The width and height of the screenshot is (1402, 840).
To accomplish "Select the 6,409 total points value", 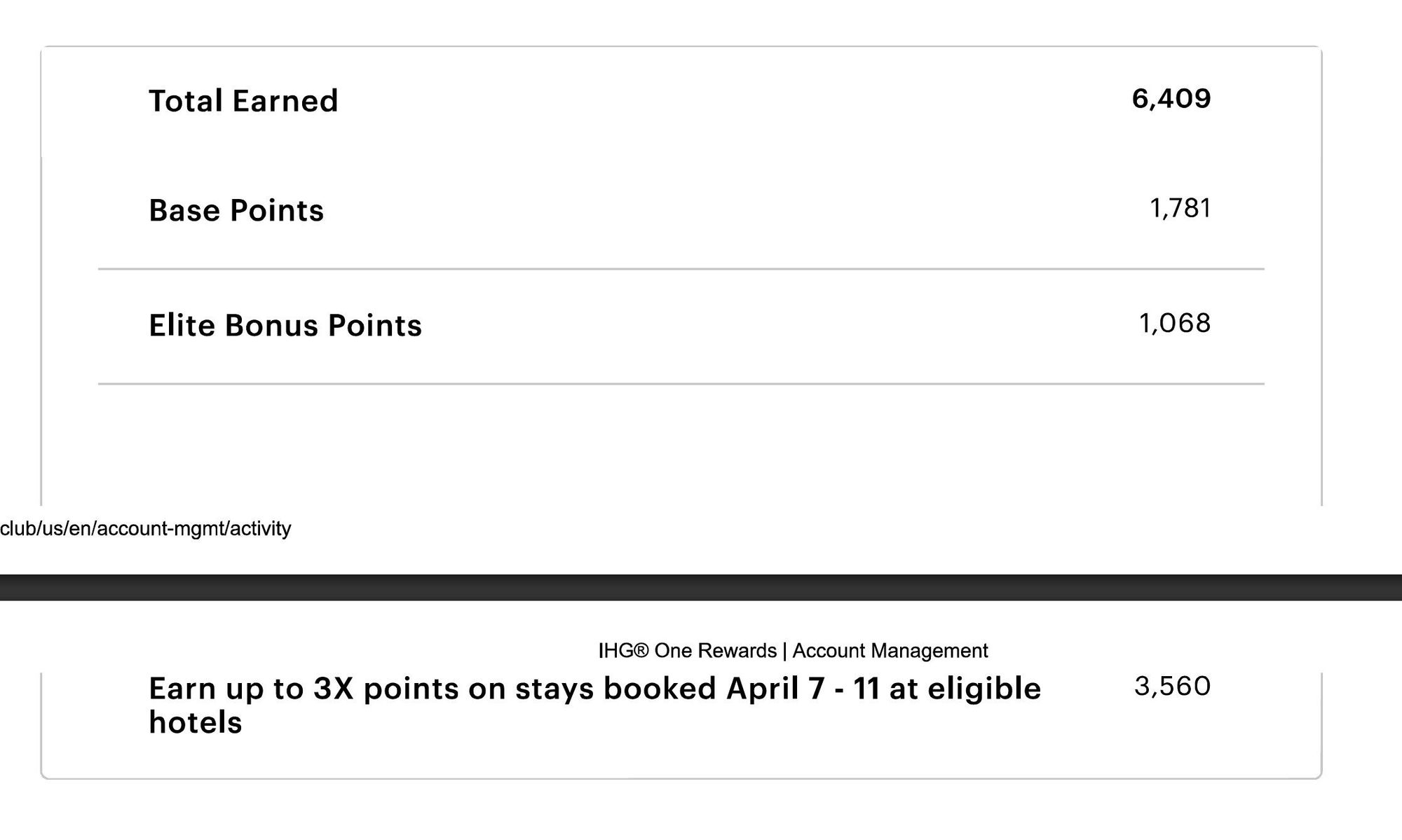I will click(1171, 99).
